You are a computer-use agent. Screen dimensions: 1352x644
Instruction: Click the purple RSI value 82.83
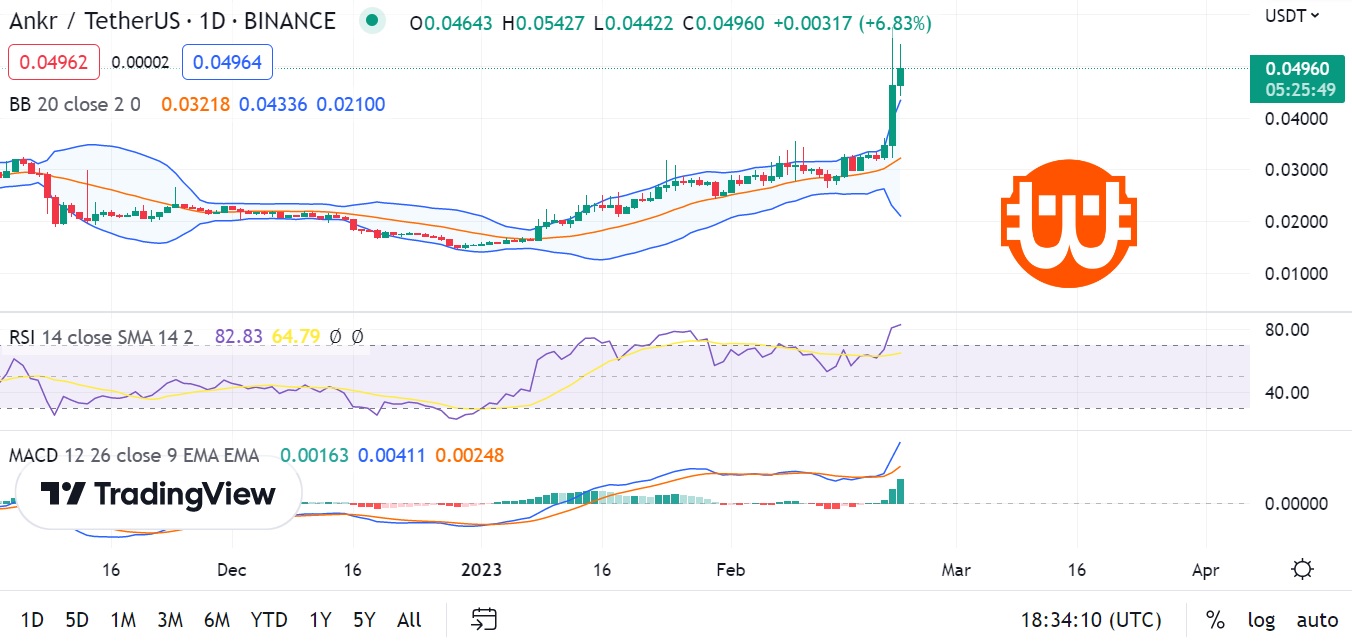point(238,337)
